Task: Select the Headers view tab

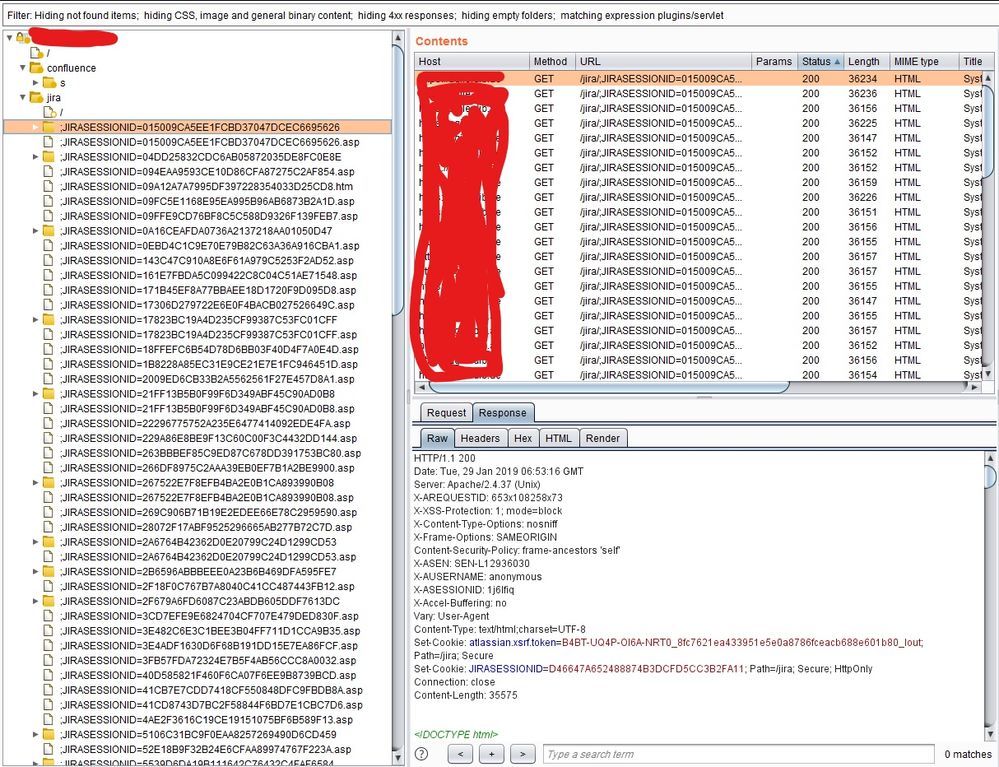Action: pyautogui.click(x=480, y=438)
